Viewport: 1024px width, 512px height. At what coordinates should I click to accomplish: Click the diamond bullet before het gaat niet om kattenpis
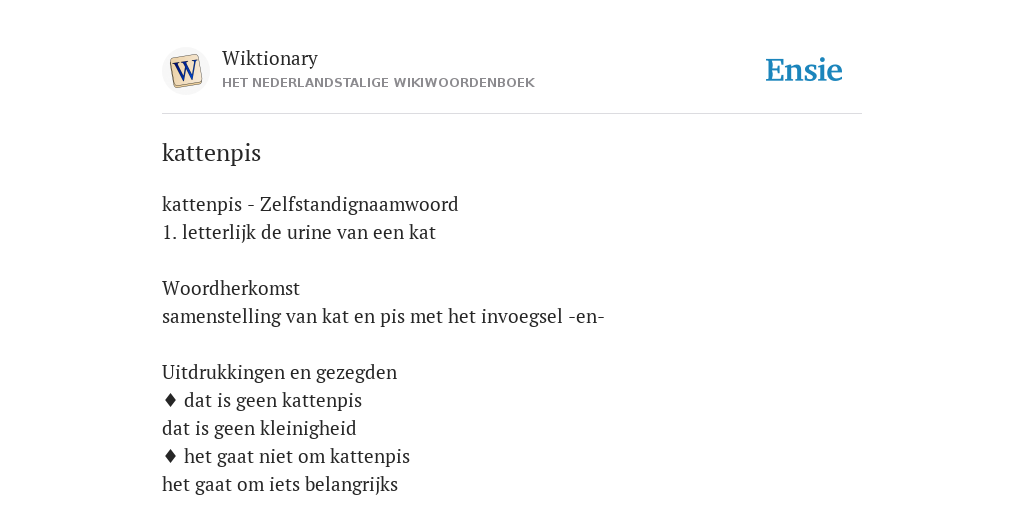click(x=170, y=456)
